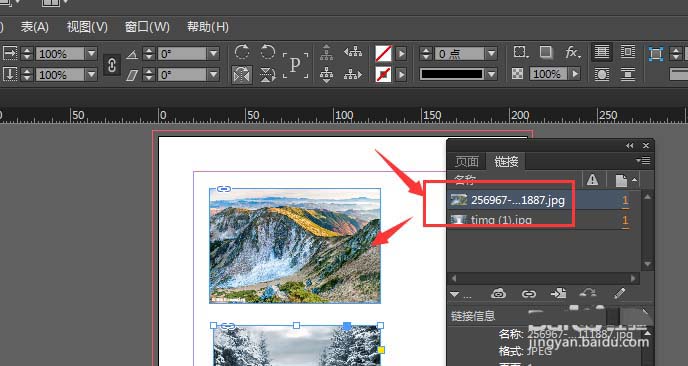Open the rotation angle 0° dropdown
Image resolution: width=688 pixels, height=366 pixels.
214,54
